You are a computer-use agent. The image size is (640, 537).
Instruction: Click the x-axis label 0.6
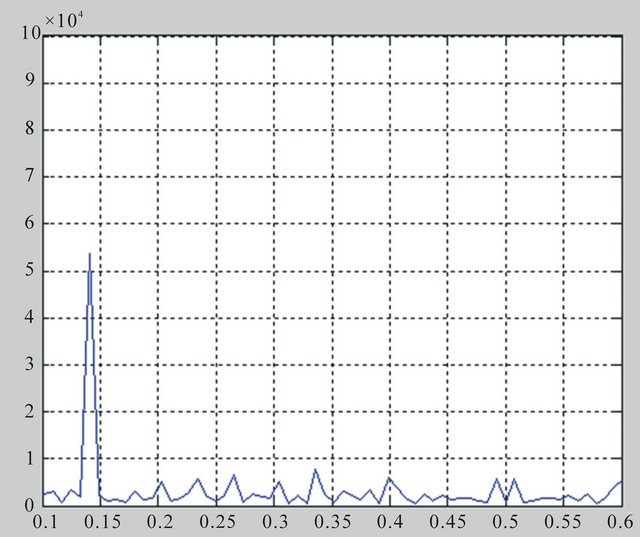point(620,522)
